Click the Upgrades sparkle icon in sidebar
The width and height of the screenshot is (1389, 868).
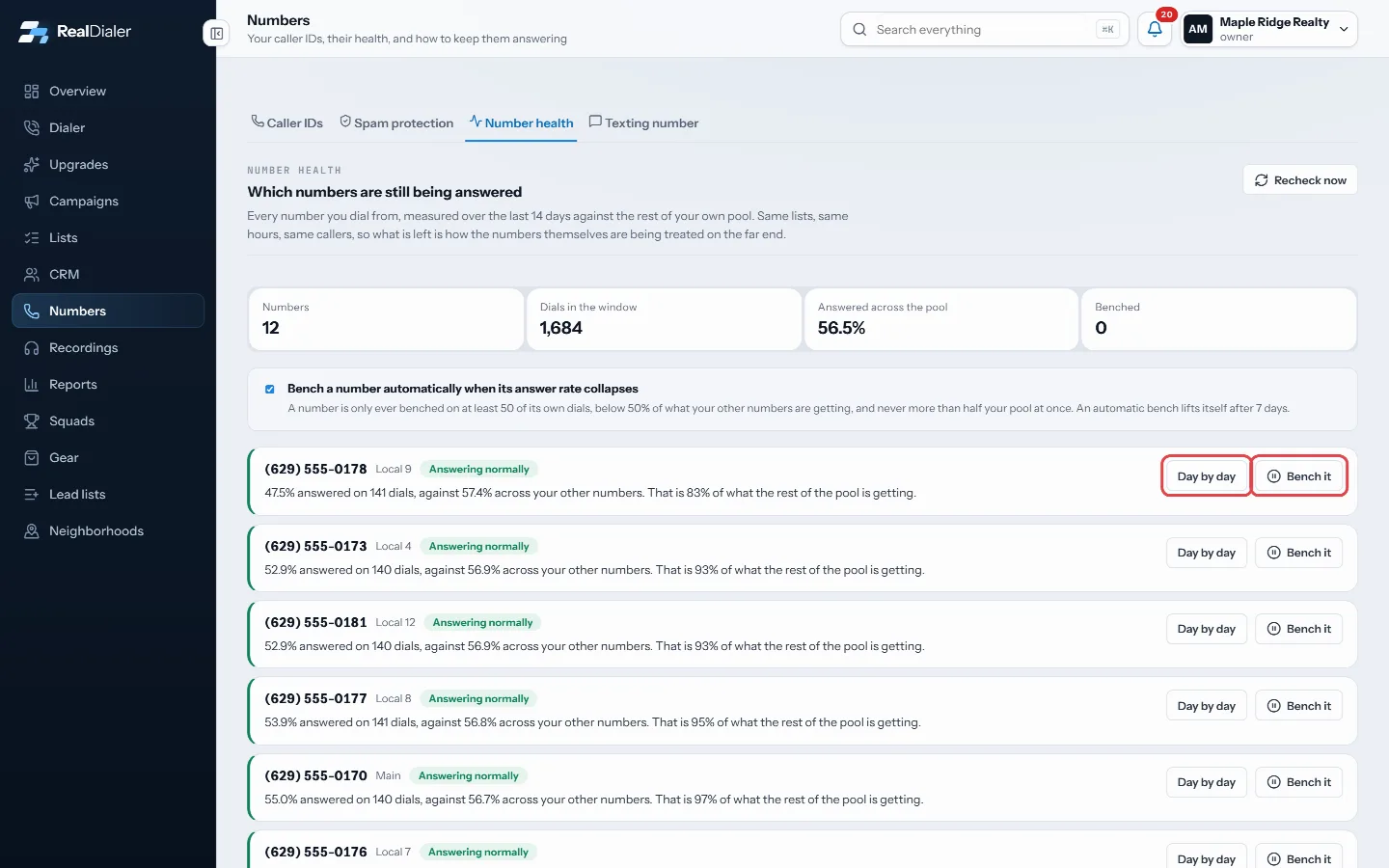32,165
